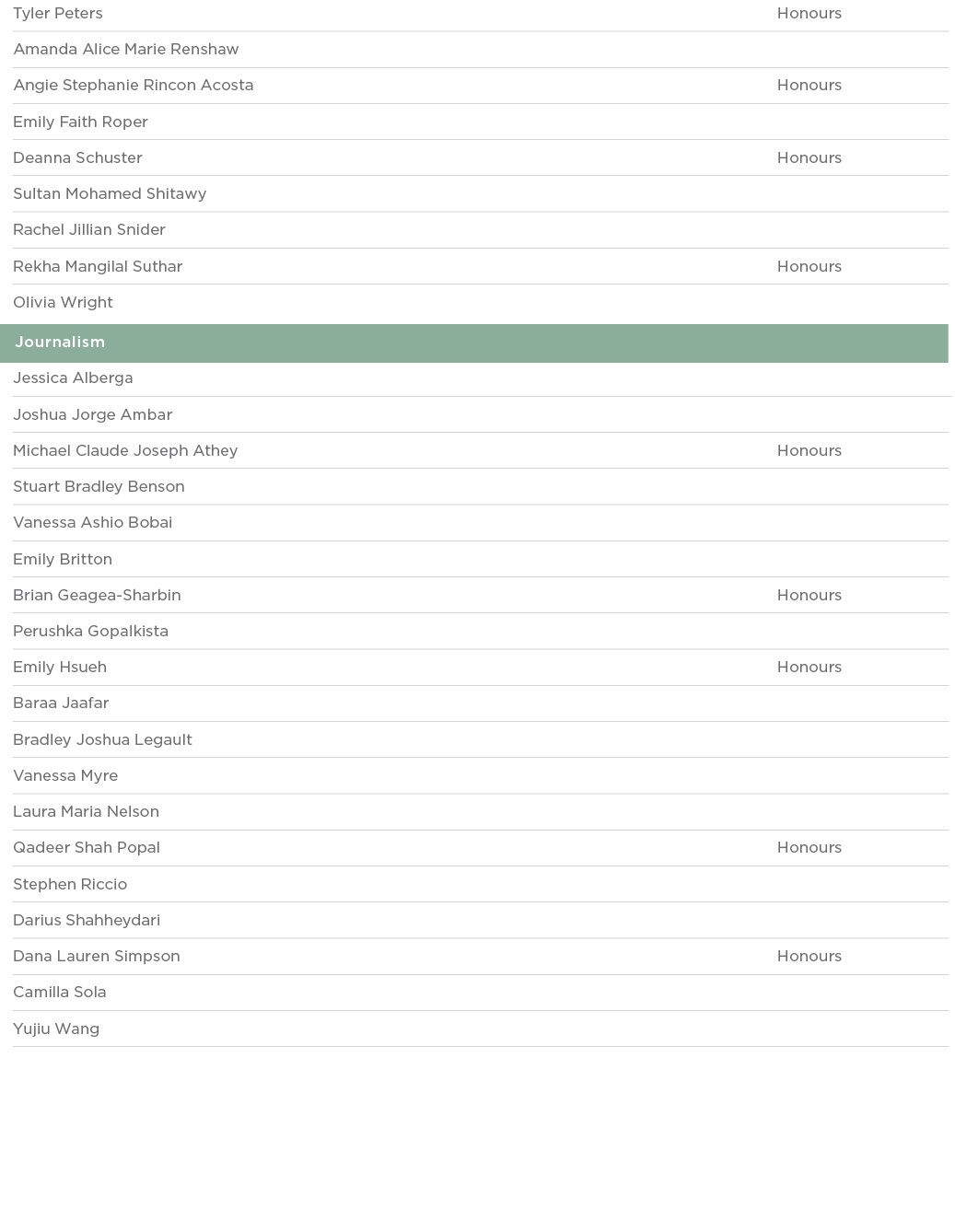Click the Honours label for Emily Hsueh

(x=809, y=668)
